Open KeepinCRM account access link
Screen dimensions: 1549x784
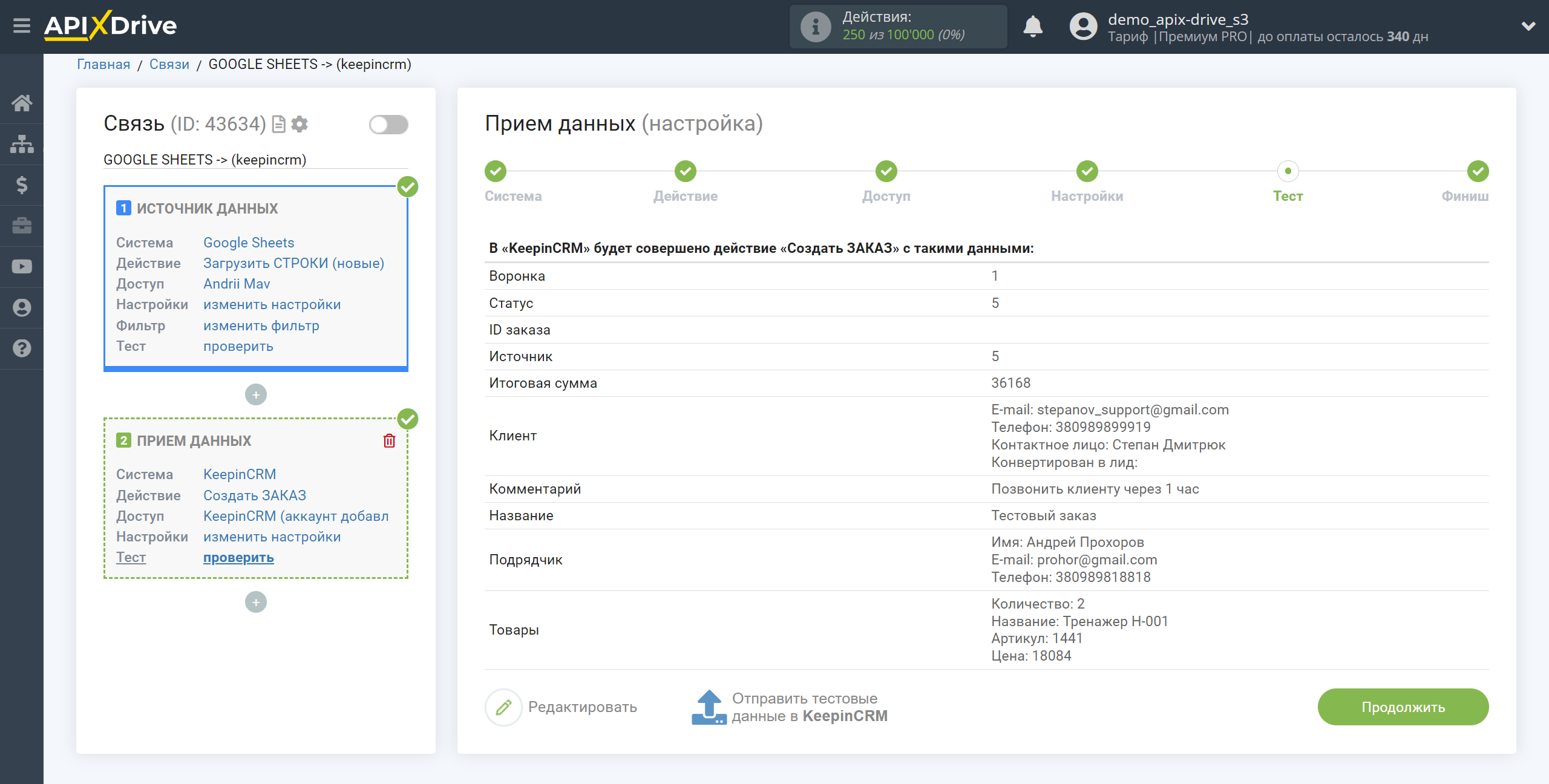click(296, 516)
